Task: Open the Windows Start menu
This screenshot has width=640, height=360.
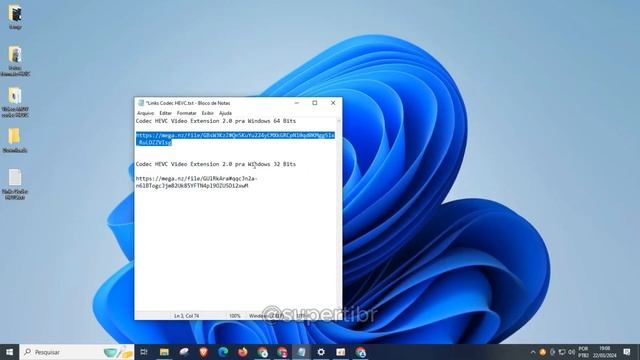Action: [9, 352]
